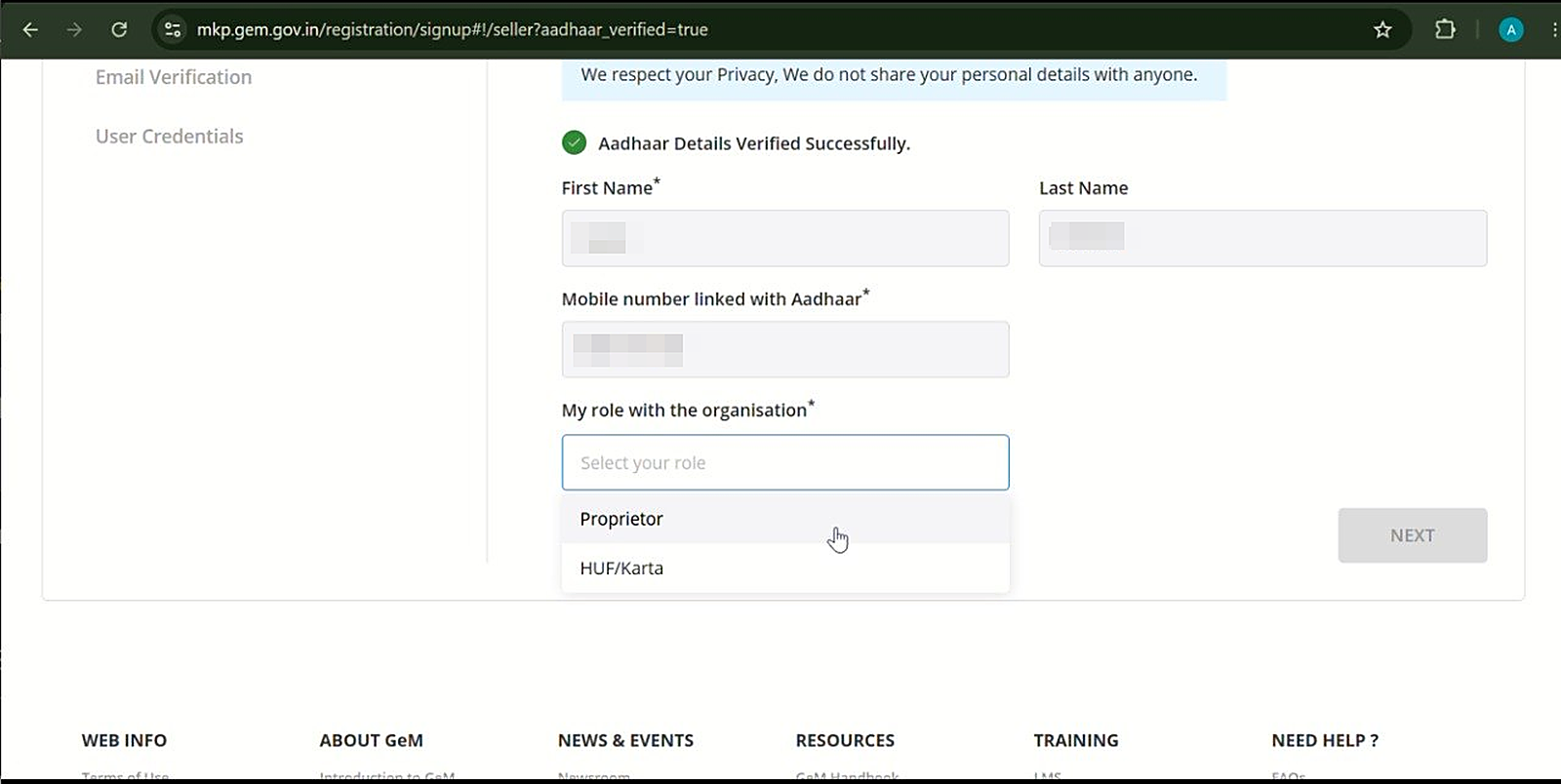
Task: Open site information icon in address bar
Action: 173,29
